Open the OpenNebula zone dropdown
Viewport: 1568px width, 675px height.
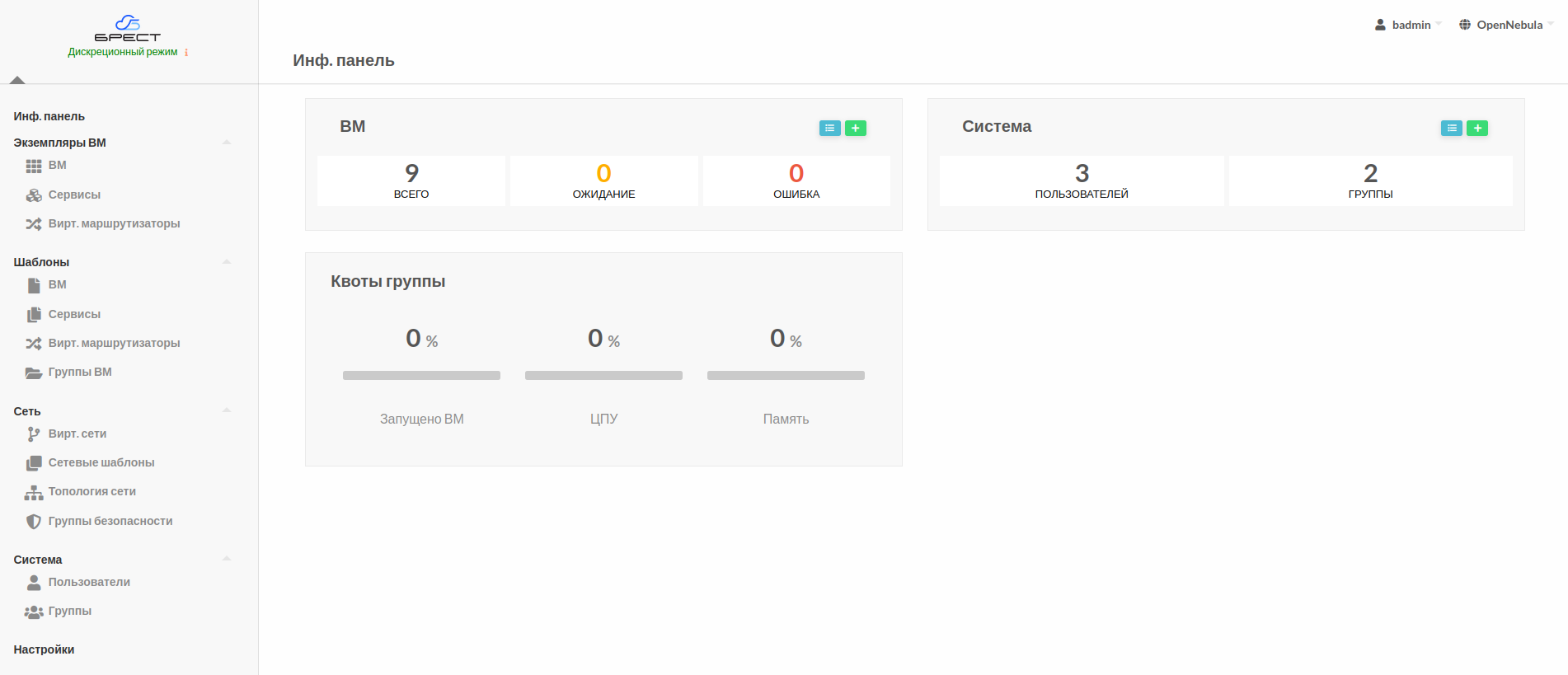[1507, 25]
